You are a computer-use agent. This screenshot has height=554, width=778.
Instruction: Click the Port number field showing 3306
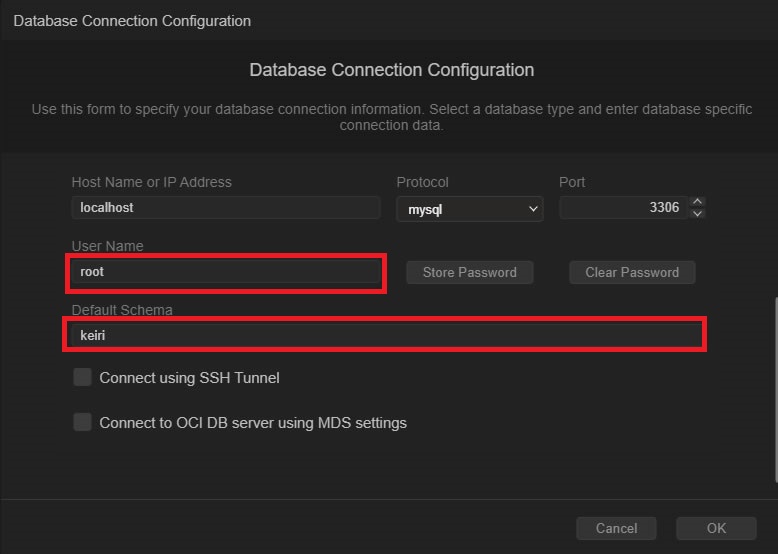pyautogui.click(x=622, y=208)
